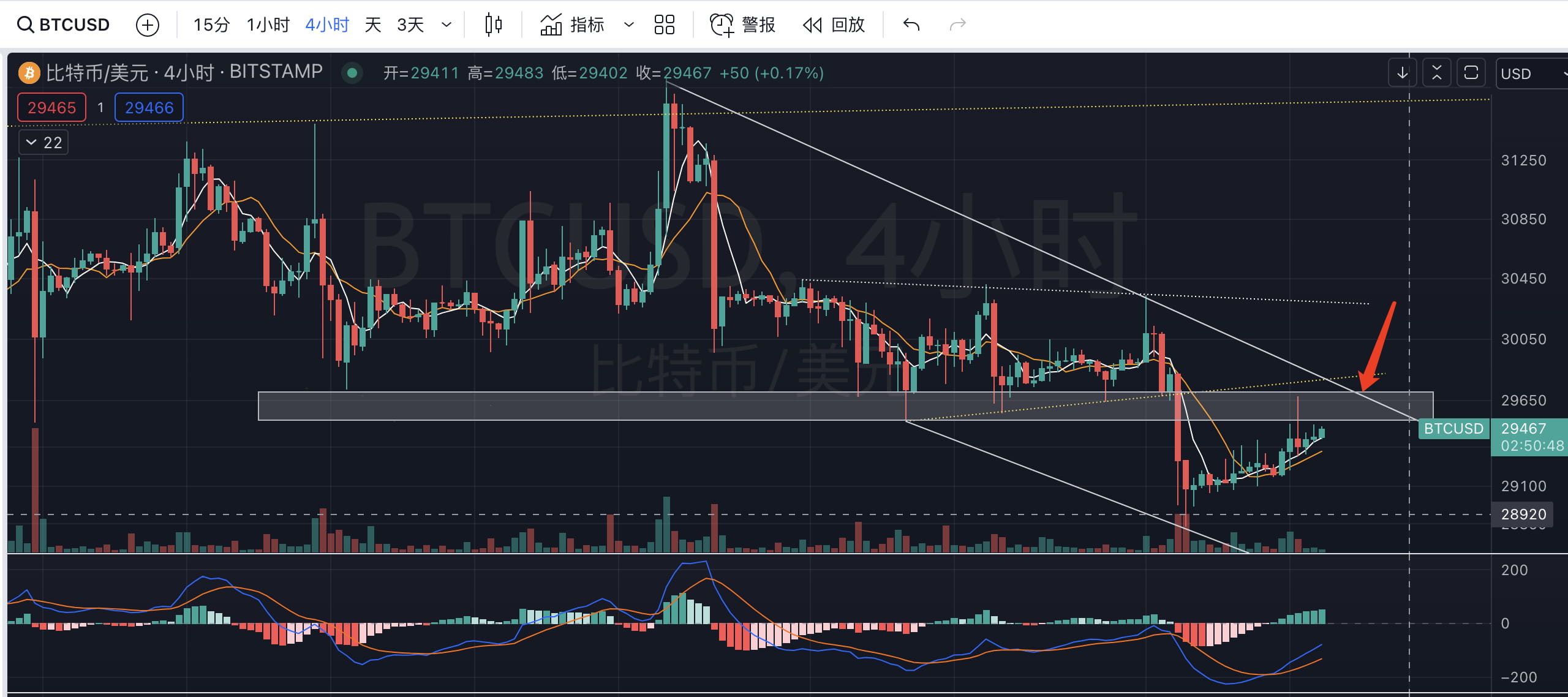Expand the indicator favorites dropdown arrow

click(628, 24)
